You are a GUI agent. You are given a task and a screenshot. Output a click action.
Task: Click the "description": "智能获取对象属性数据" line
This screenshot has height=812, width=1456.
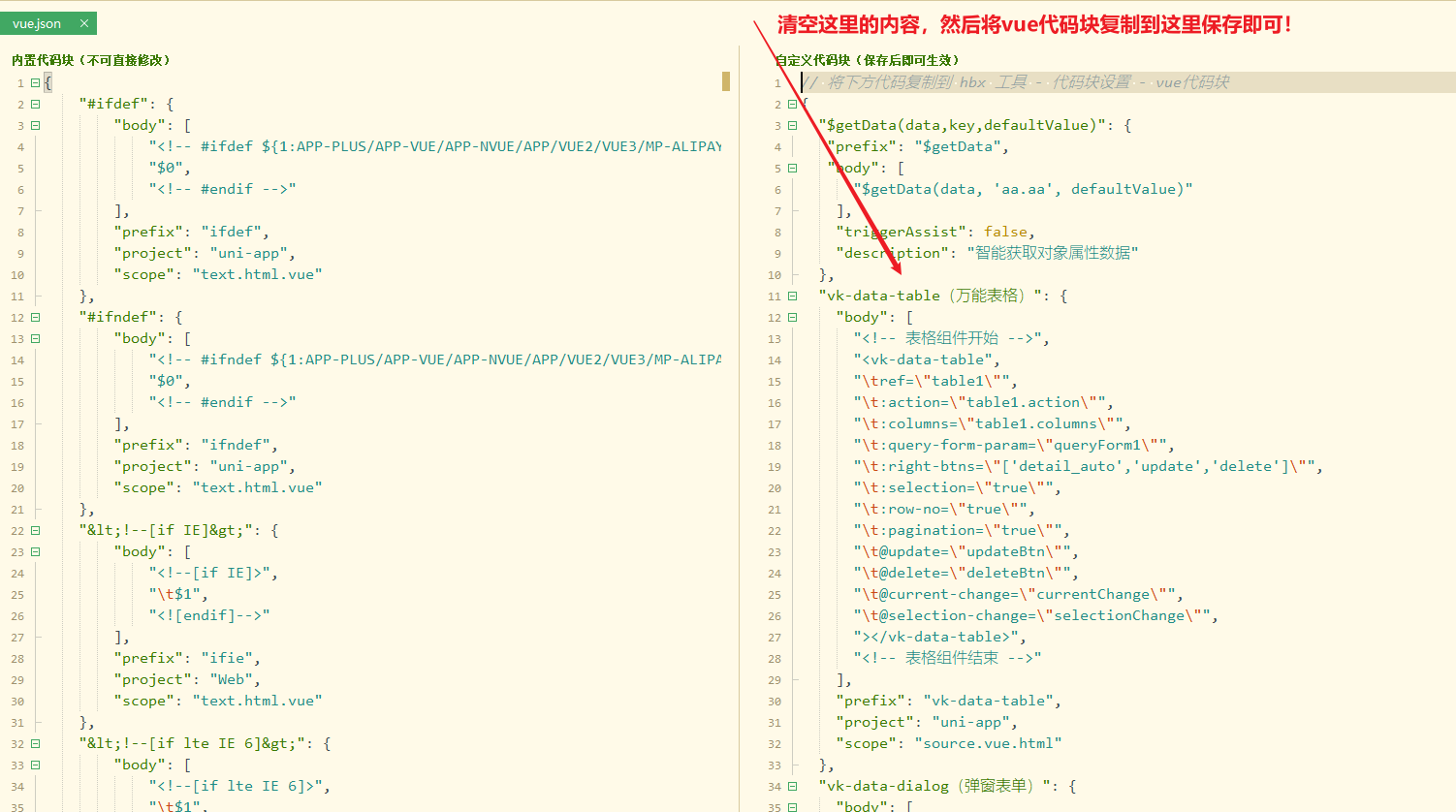pyautogui.click(x=987, y=253)
